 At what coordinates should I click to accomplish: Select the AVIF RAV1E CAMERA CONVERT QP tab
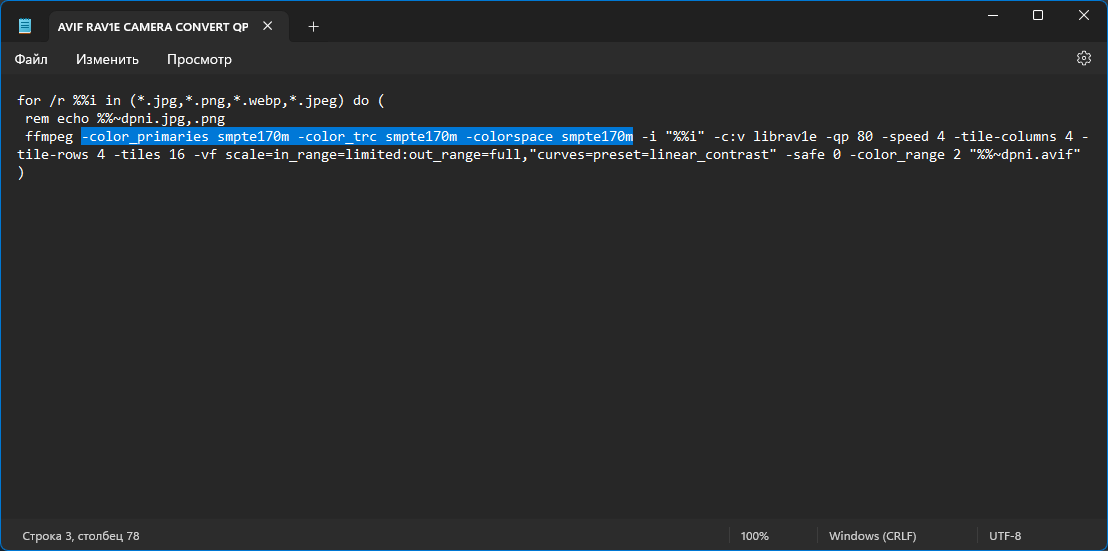click(153, 26)
